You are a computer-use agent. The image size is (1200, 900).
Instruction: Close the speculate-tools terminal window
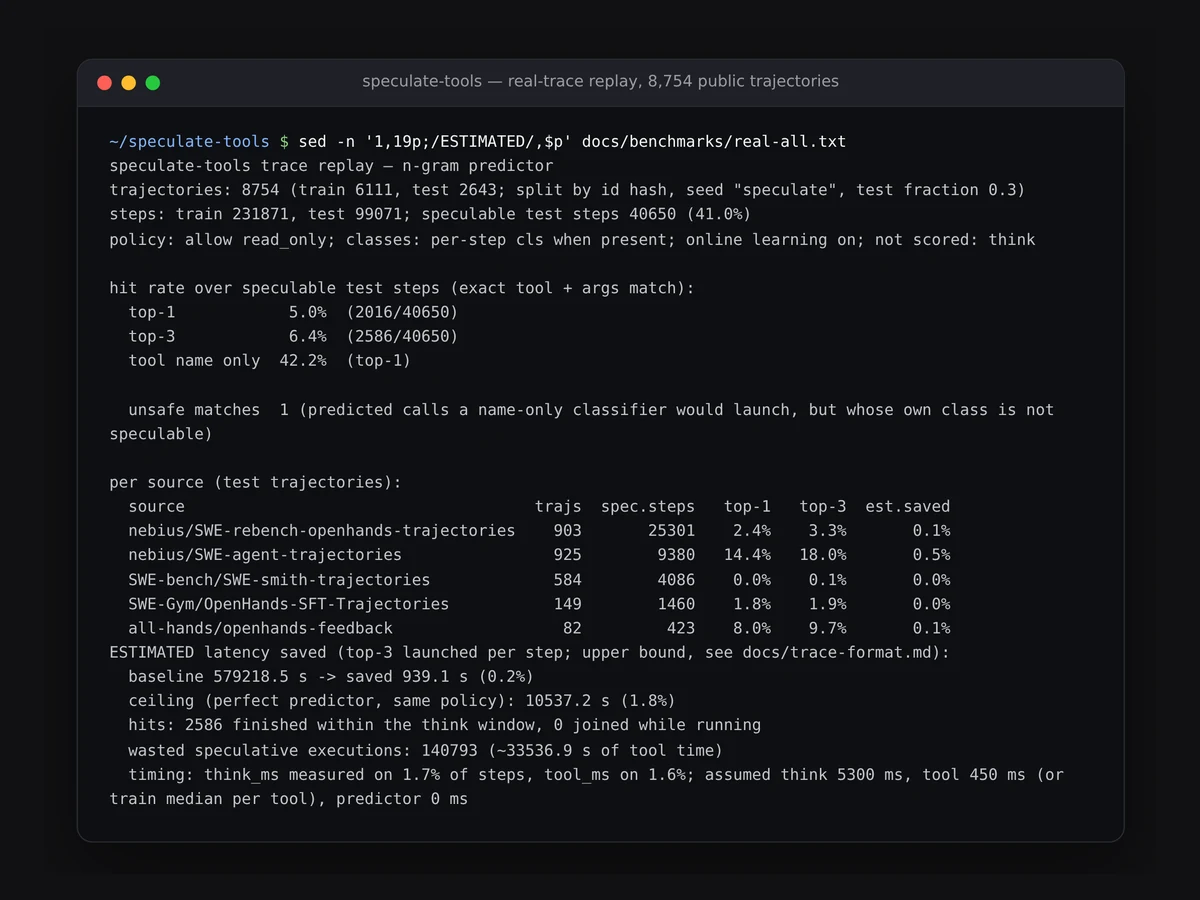(104, 83)
